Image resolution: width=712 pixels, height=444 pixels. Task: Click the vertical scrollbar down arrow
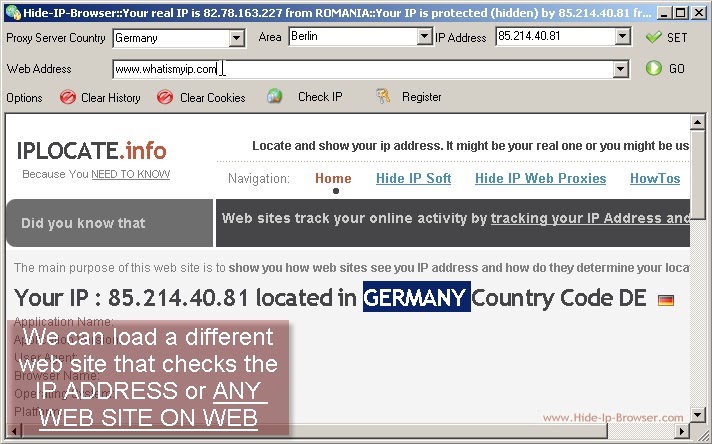click(x=697, y=414)
